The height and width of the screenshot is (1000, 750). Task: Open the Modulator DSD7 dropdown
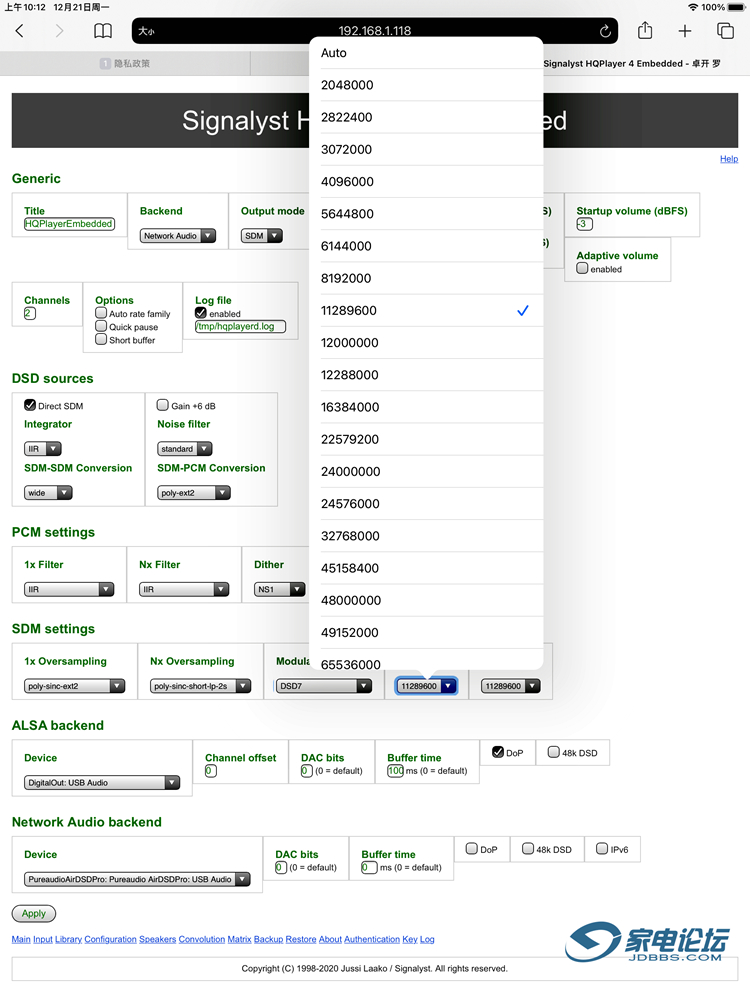coord(324,686)
